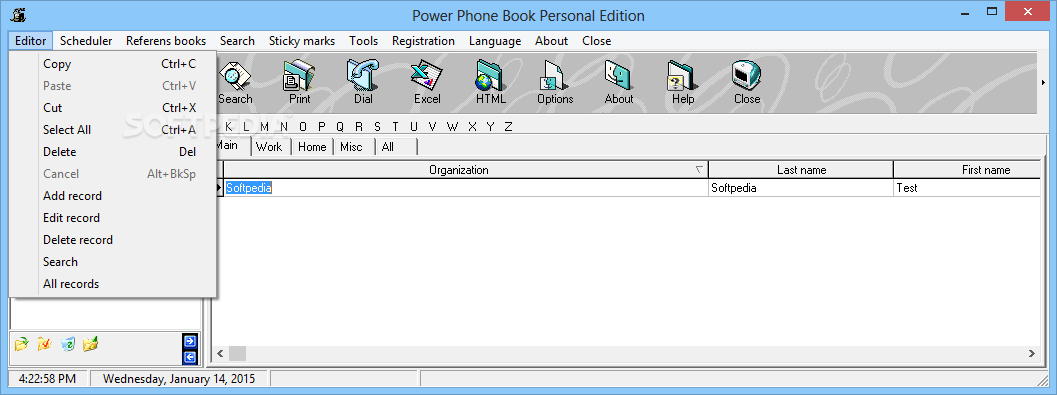Open the Tools menu

(x=363, y=41)
